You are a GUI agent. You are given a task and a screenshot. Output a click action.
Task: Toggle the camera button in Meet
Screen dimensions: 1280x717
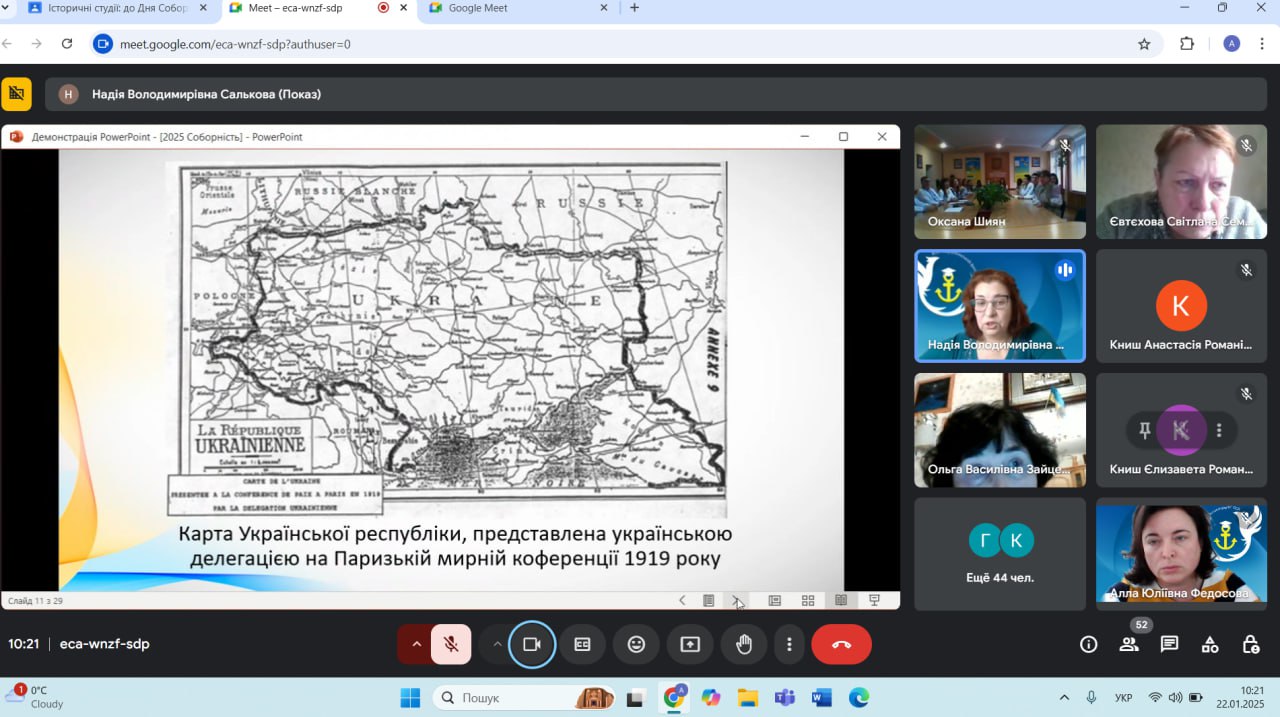tap(532, 644)
